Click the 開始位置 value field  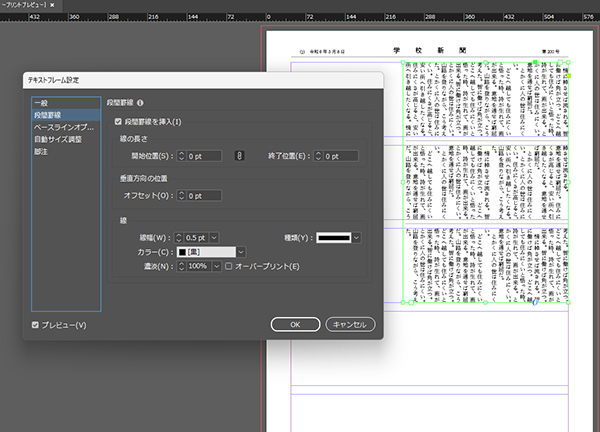tap(204, 156)
